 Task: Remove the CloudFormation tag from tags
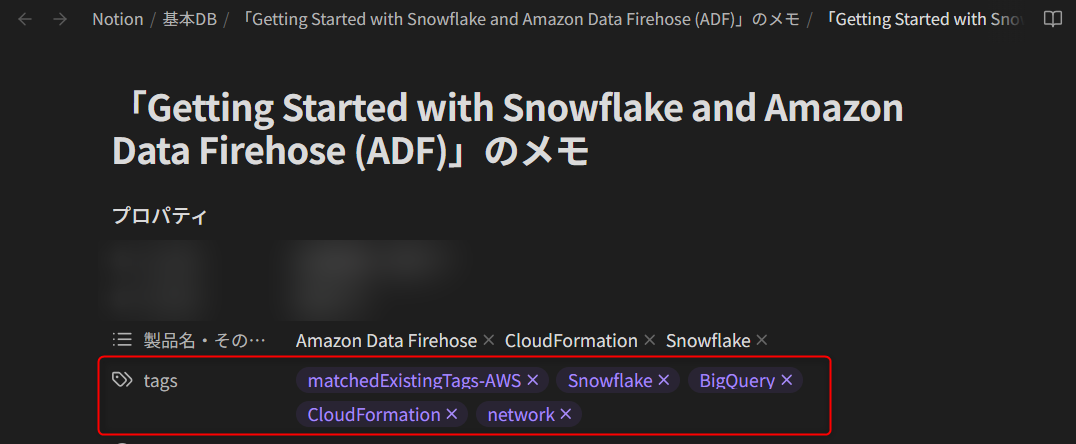pos(452,414)
